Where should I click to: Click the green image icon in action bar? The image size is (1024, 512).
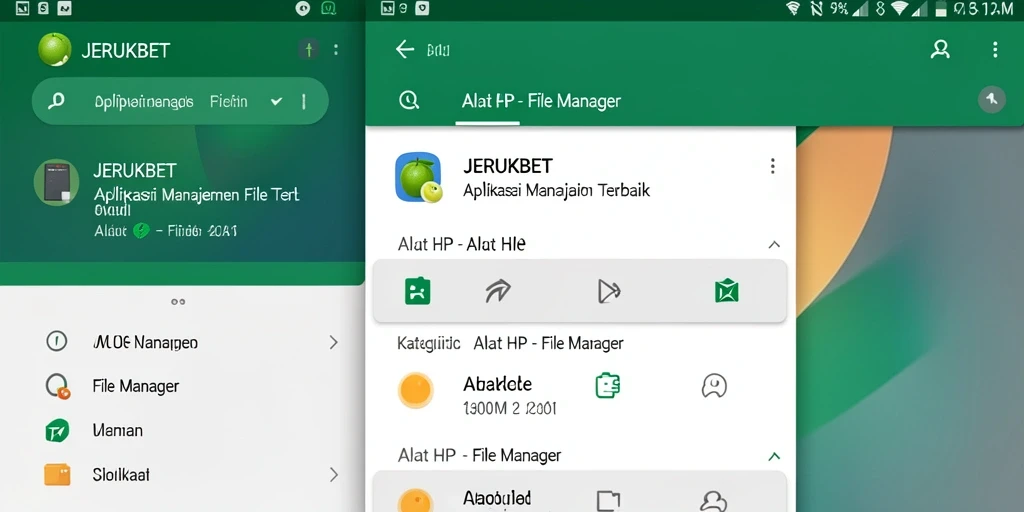[x=417, y=291]
